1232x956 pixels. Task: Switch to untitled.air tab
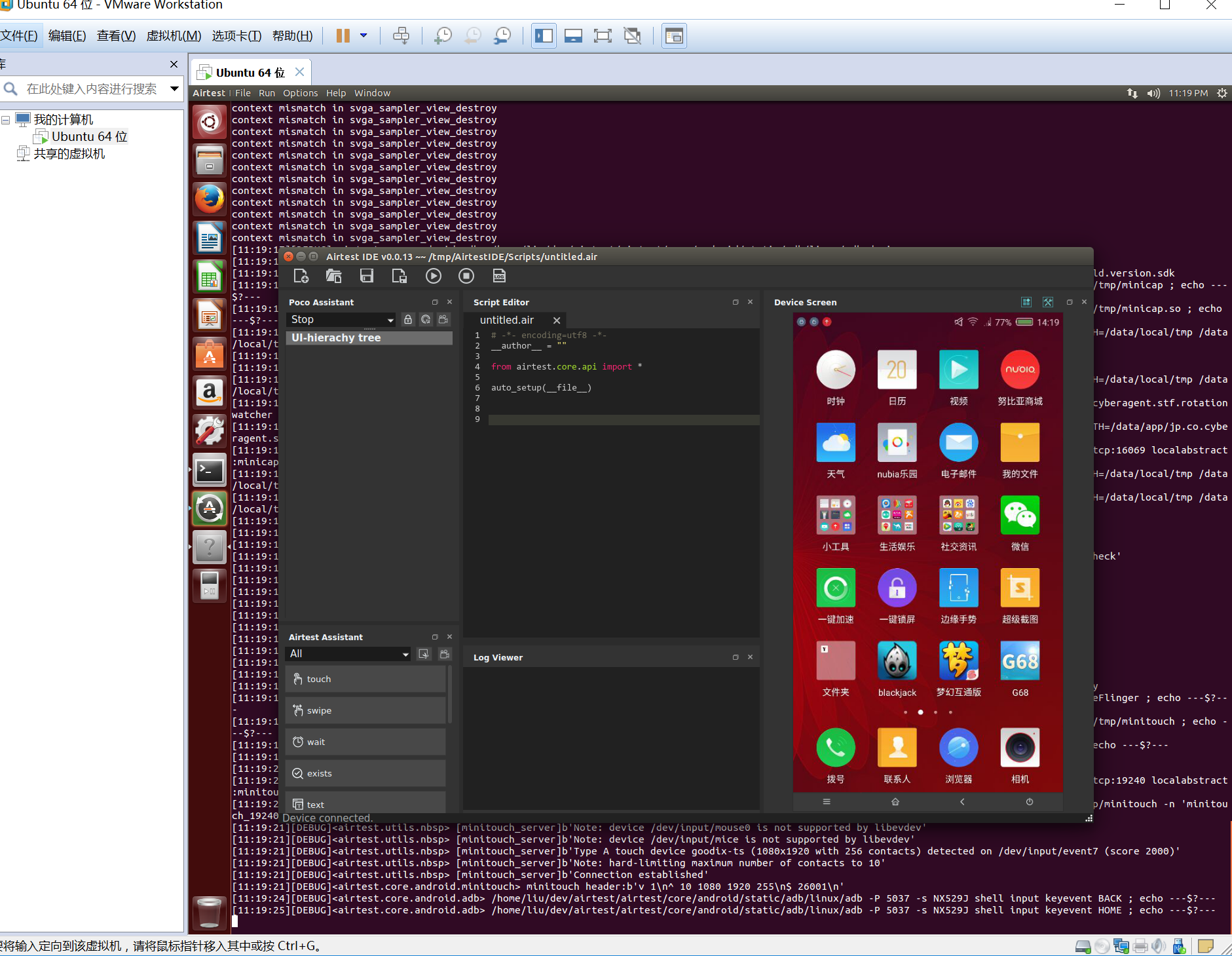(x=507, y=320)
